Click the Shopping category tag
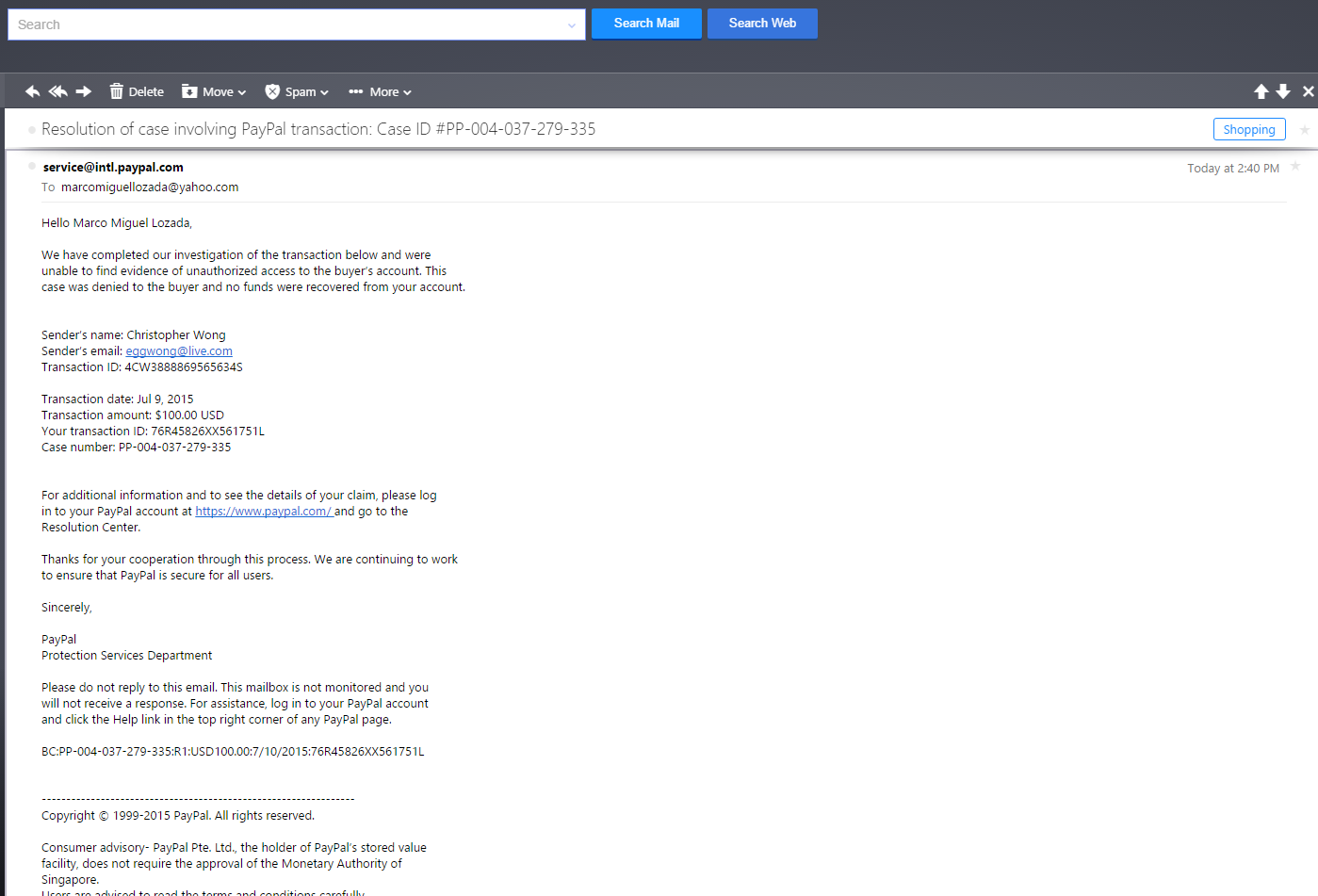This screenshot has width=1318, height=896. (1249, 129)
